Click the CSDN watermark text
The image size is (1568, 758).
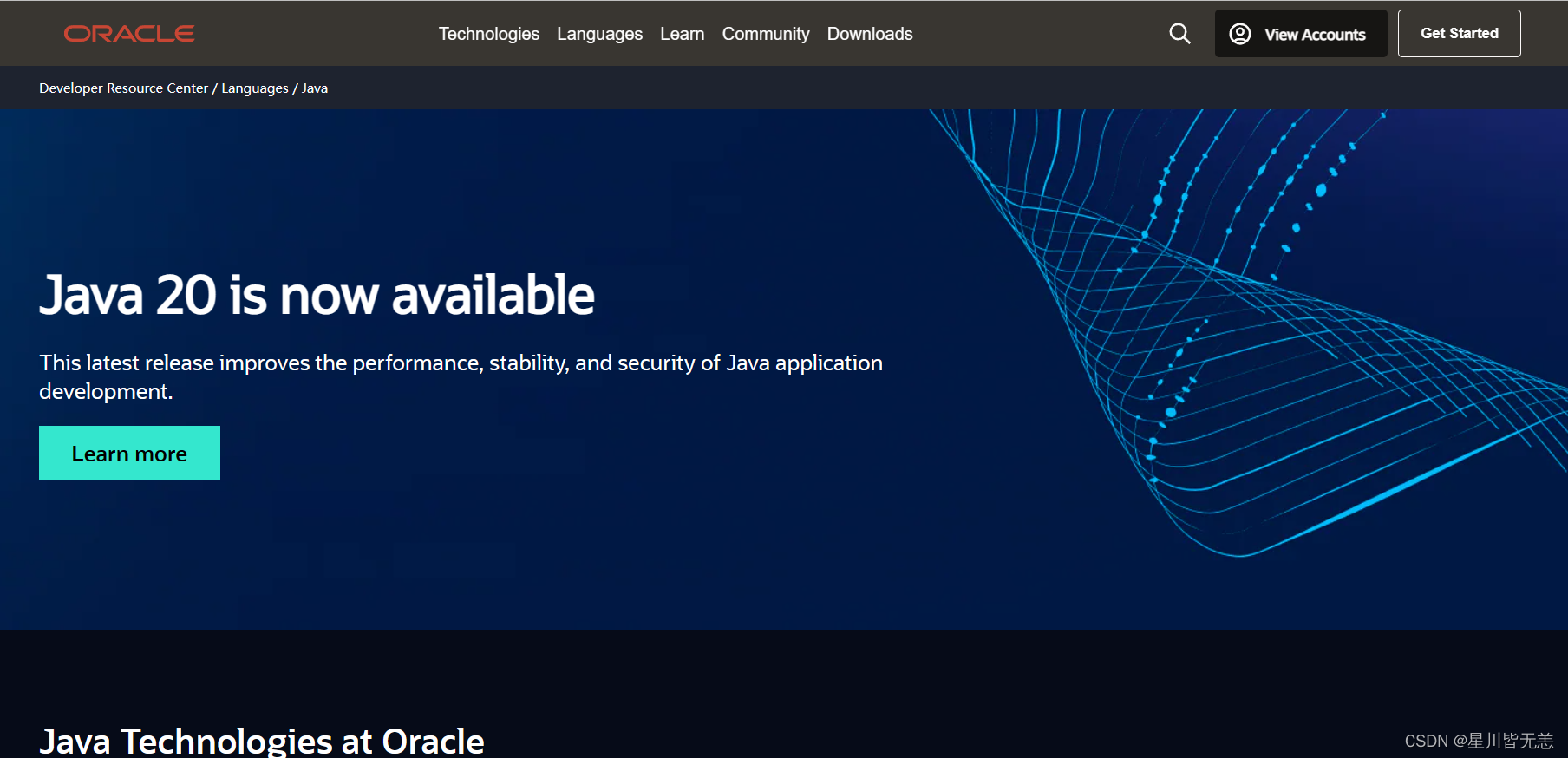click(x=1478, y=741)
